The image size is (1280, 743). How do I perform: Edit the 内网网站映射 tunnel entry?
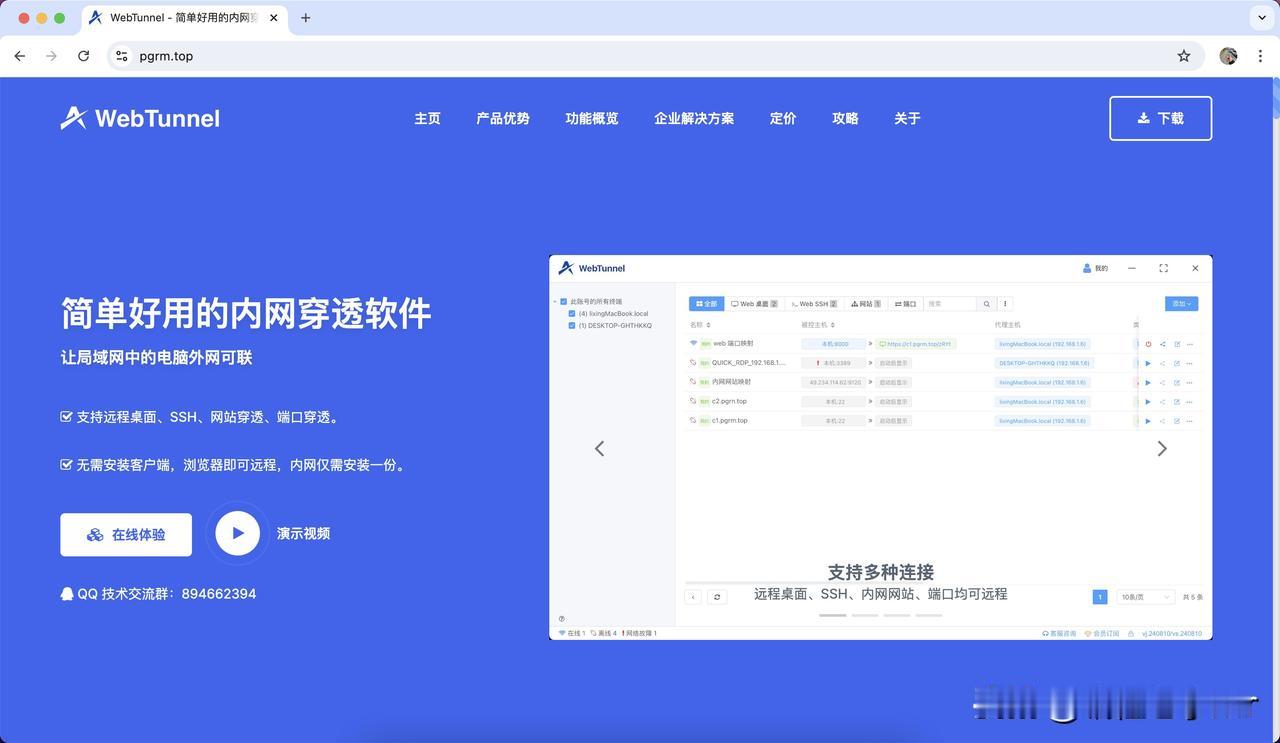[x=1177, y=381]
